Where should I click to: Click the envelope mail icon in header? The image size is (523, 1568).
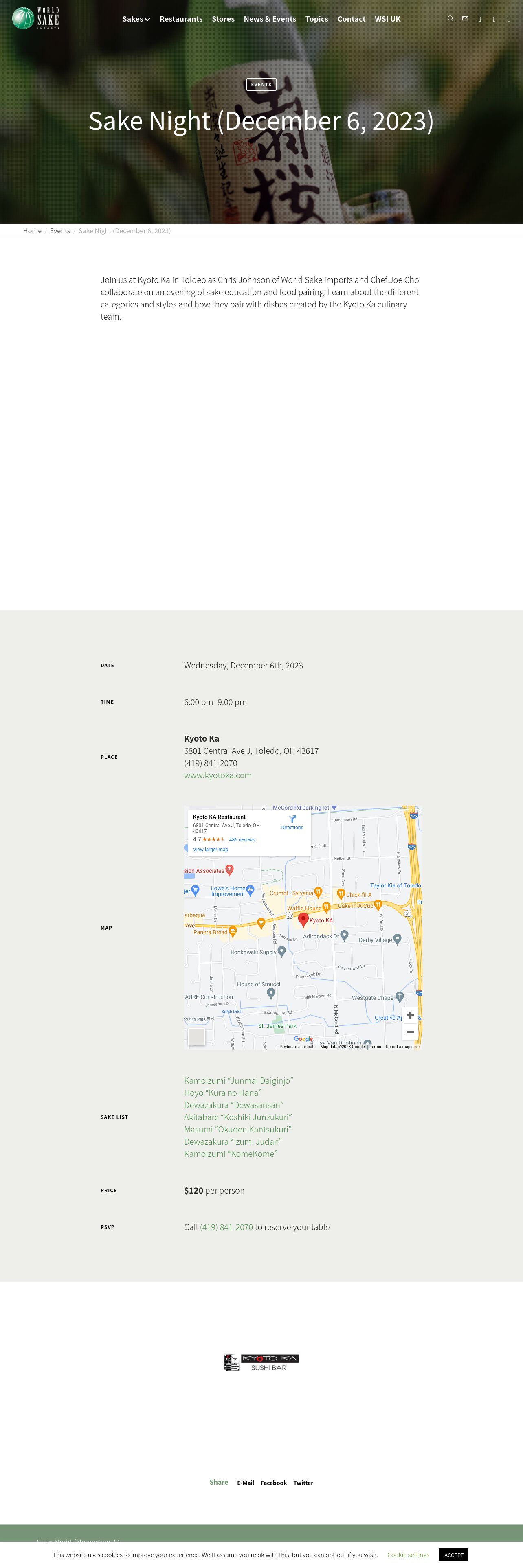pyautogui.click(x=465, y=19)
